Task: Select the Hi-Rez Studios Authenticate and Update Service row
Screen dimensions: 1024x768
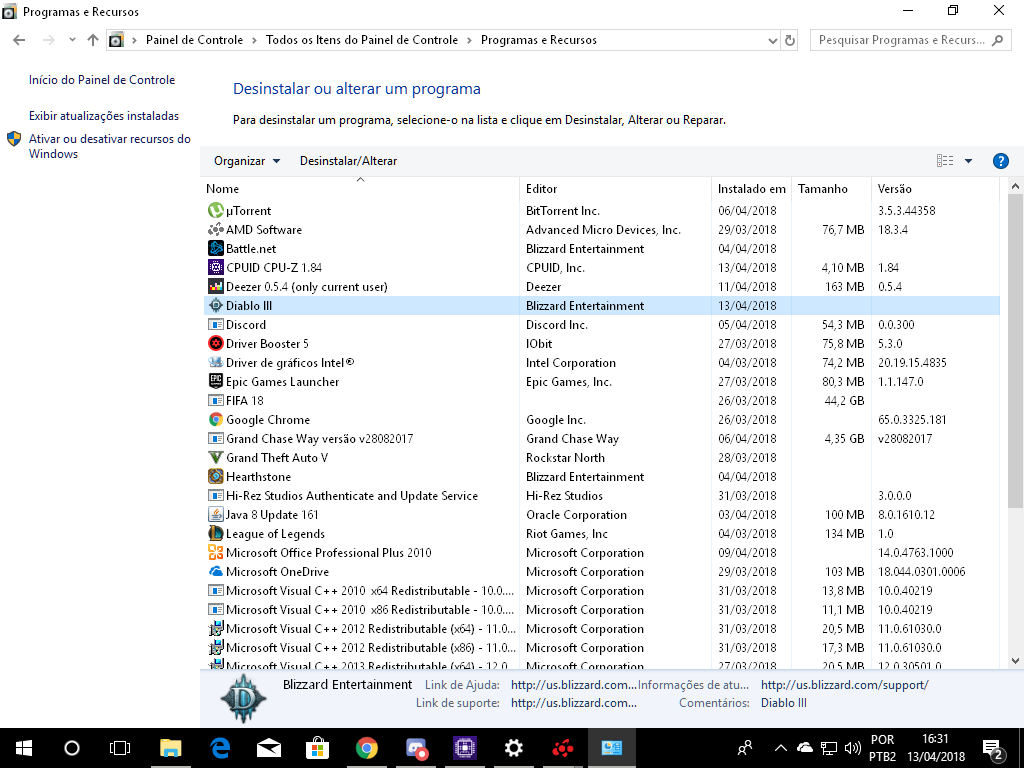Action: coord(601,495)
